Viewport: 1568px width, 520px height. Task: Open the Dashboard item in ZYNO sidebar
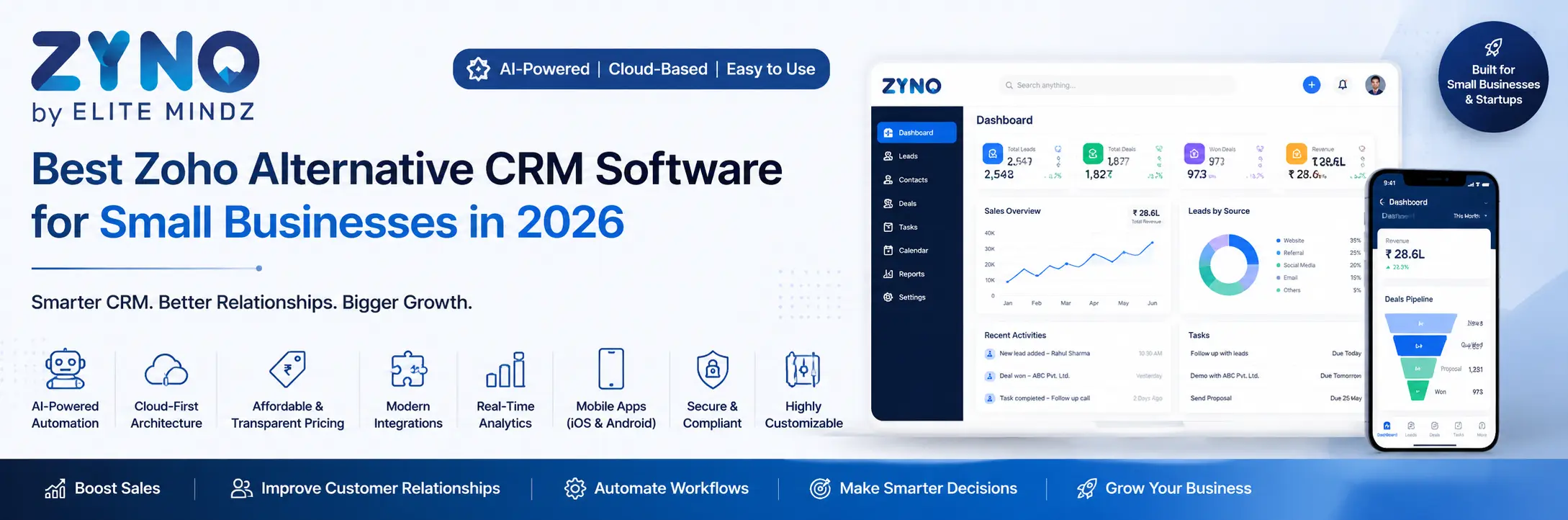point(916,133)
